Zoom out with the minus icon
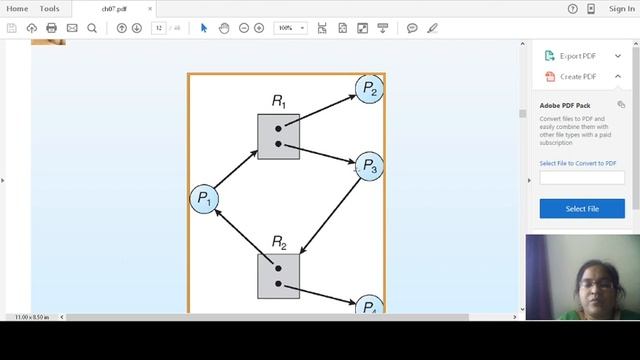Image resolution: width=640 pixels, height=360 pixels. click(244, 28)
